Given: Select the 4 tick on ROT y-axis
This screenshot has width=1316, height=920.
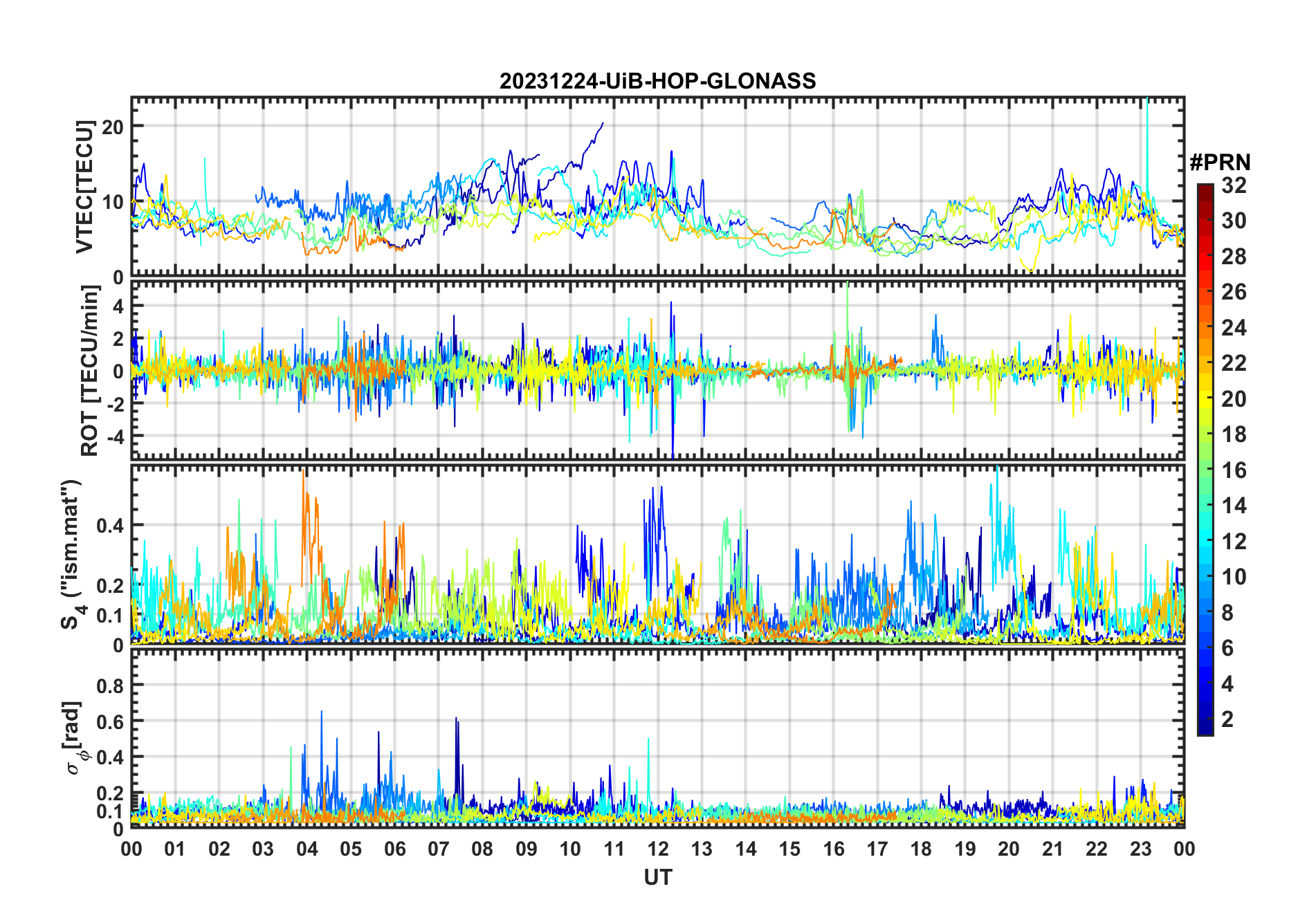Looking at the screenshot, I should click(118, 306).
